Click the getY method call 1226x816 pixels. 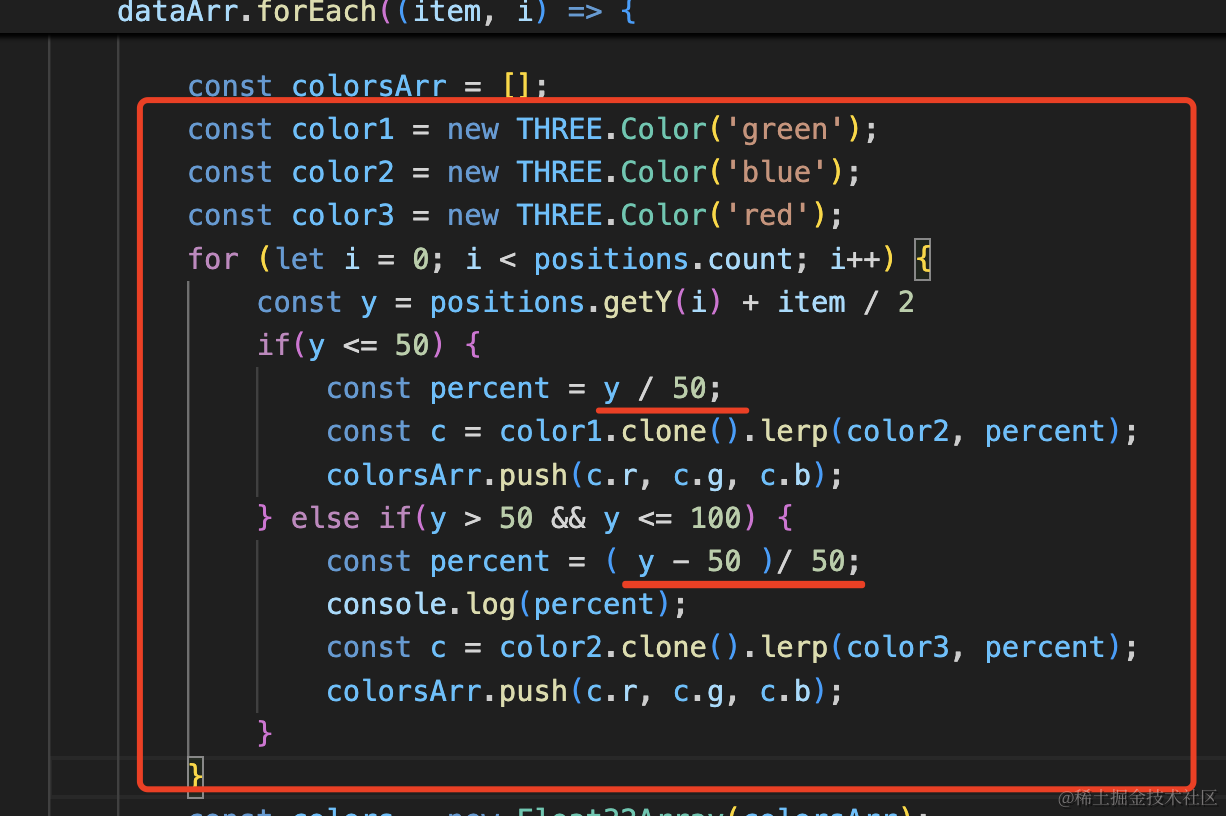click(x=637, y=302)
